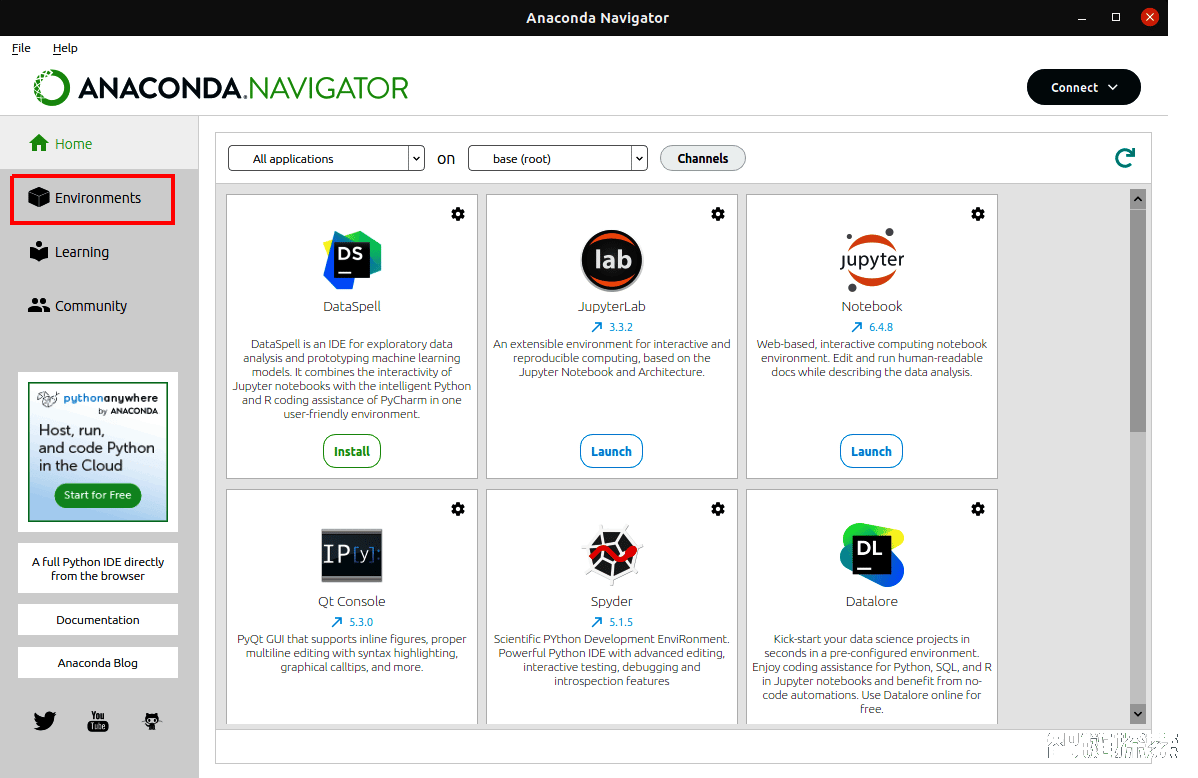Viewport: 1198px width, 778px height.
Task: Open the Channels dialog
Action: [x=703, y=158]
